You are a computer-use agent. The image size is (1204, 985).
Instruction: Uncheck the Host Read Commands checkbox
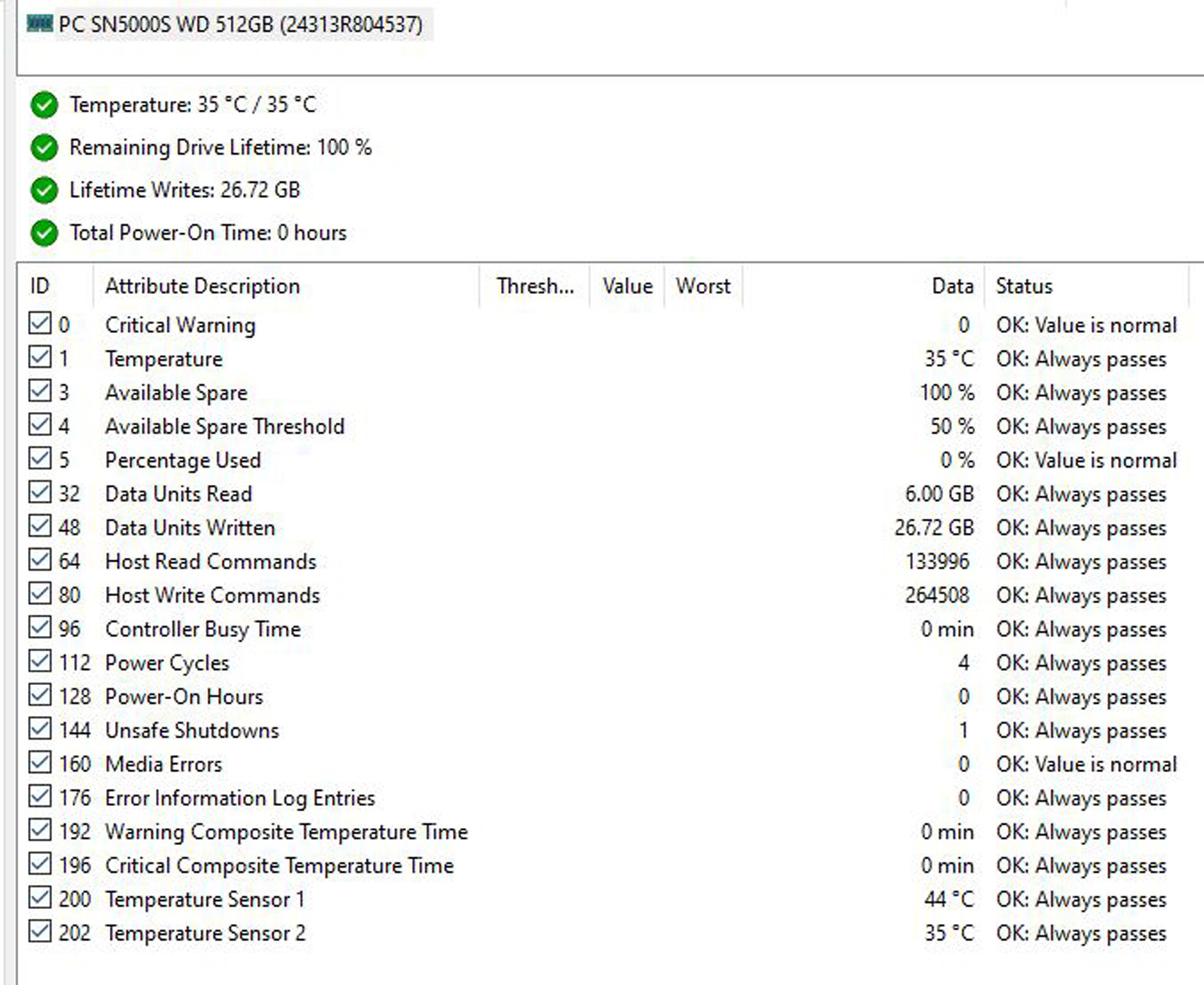(x=40, y=561)
